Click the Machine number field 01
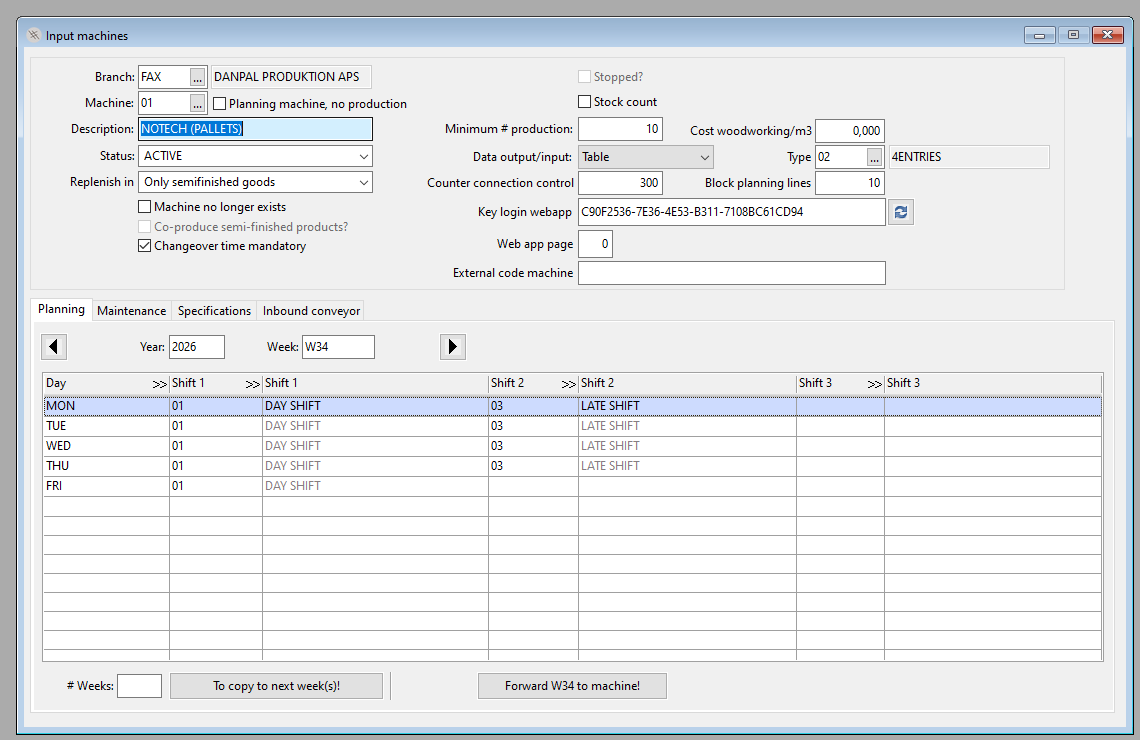Viewport: 1140px width, 740px height. [164, 103]
